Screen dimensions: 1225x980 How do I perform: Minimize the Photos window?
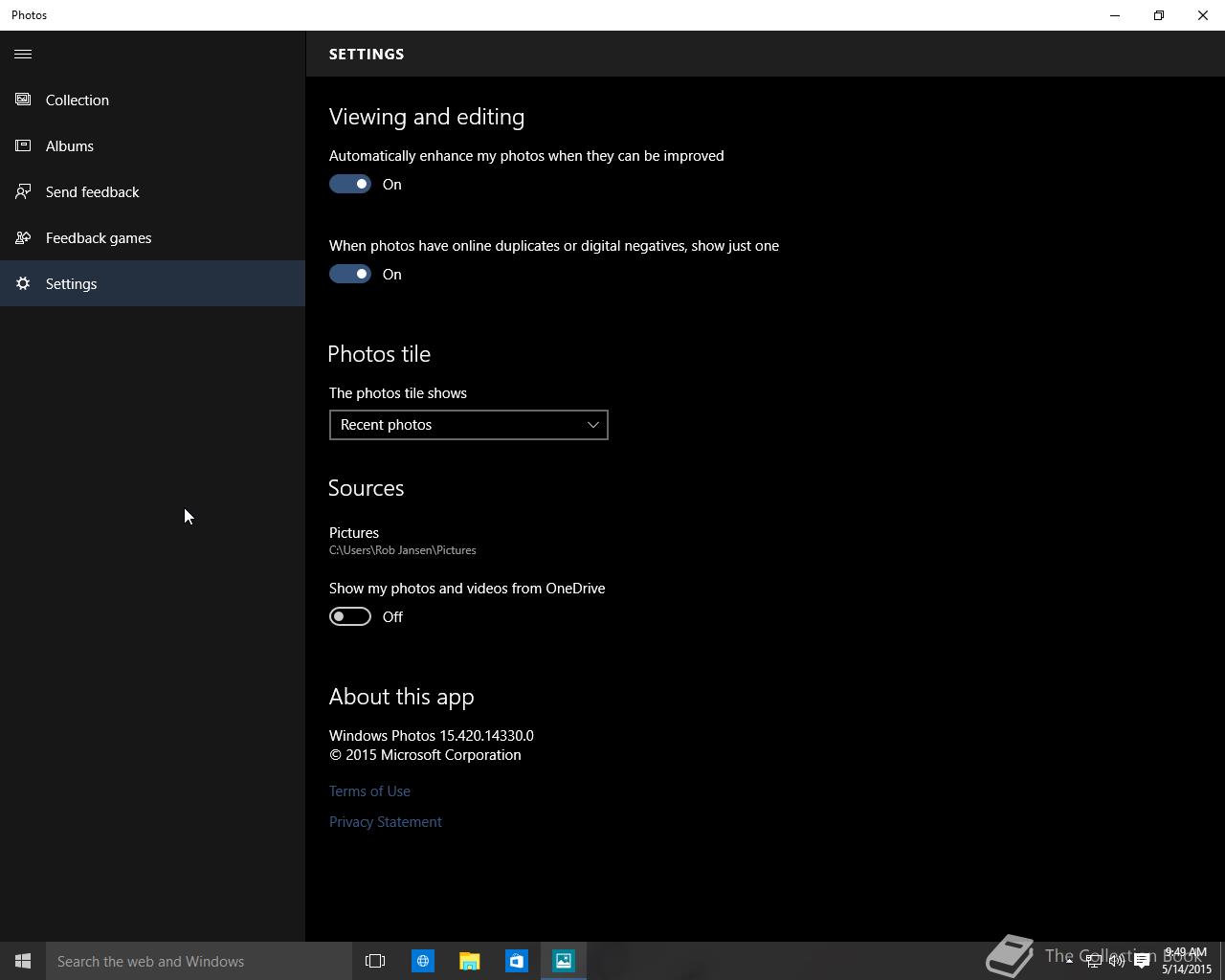pyautogui.click(x=1115, y=15)
